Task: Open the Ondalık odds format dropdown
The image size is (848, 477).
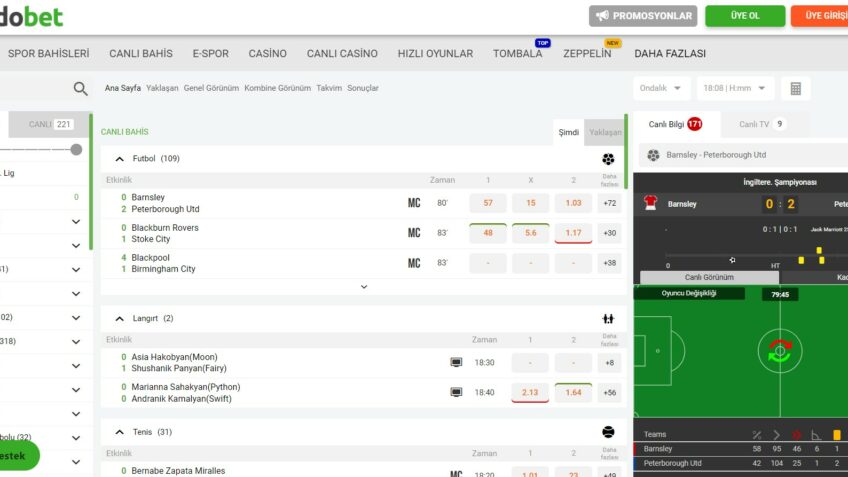Action: [x=661, y=88]
